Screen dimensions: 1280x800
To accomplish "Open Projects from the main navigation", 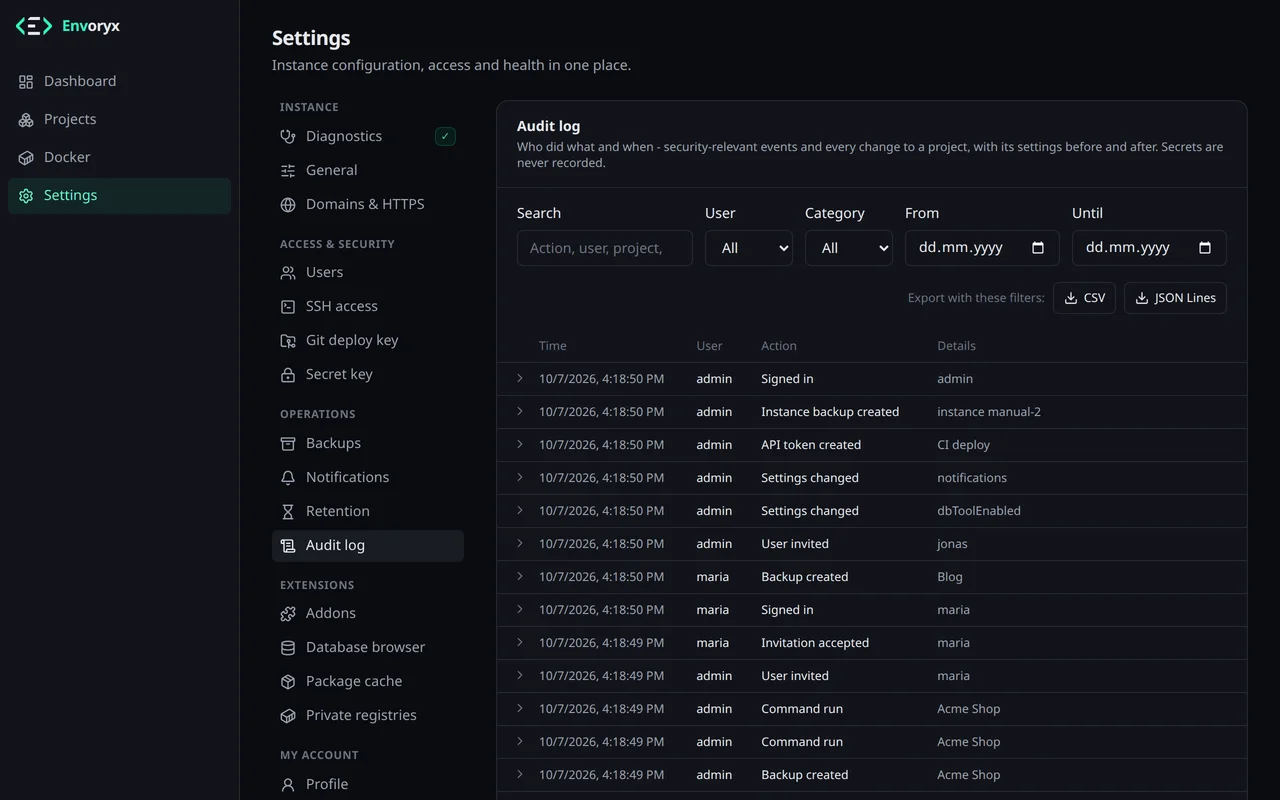I will [x=119, y=120].
